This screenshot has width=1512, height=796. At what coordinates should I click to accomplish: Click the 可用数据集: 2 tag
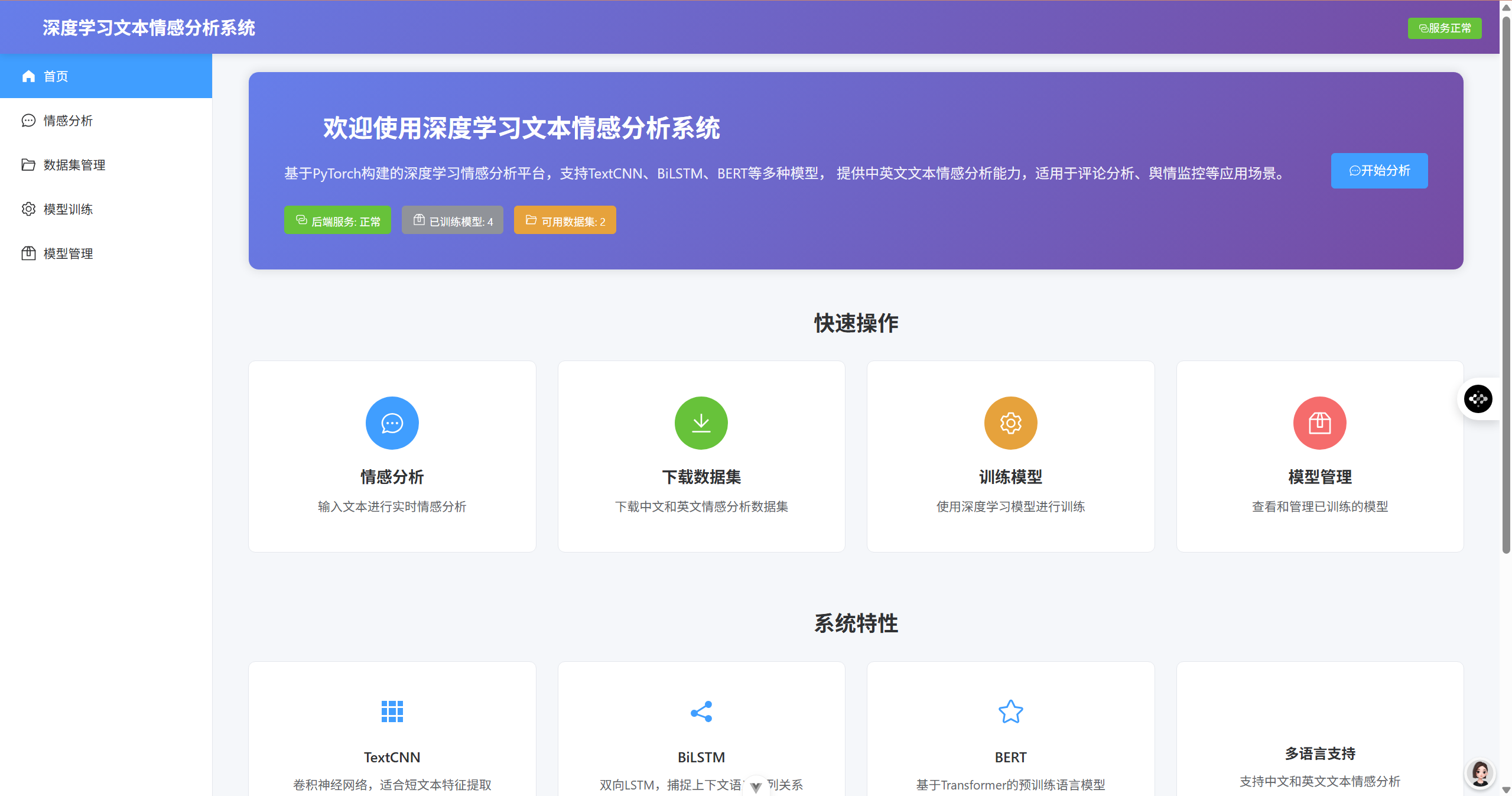pyautogui.click(x=564, y=220)
